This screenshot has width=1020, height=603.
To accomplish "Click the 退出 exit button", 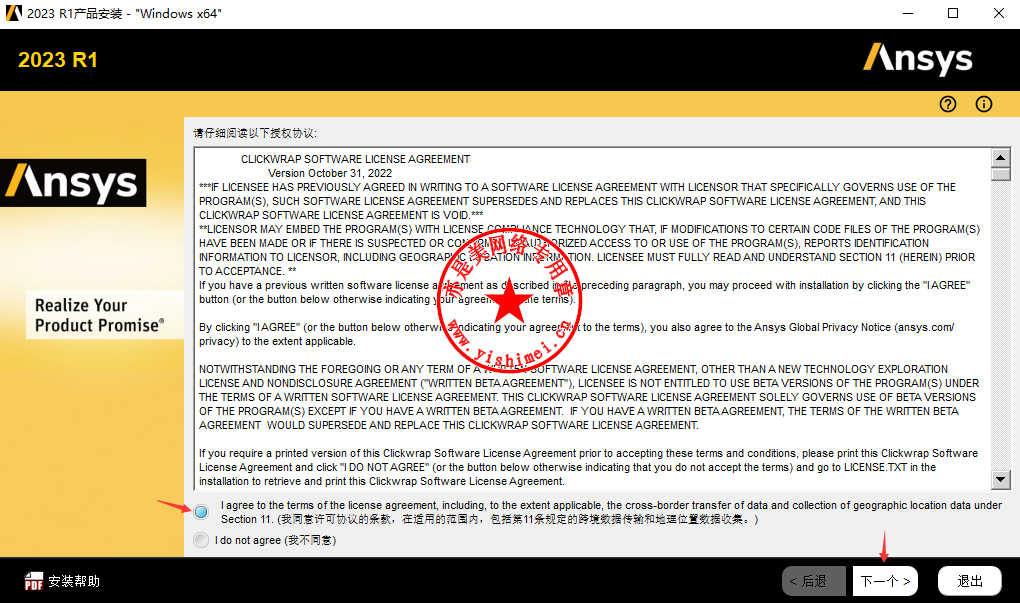I will (970, 581).
